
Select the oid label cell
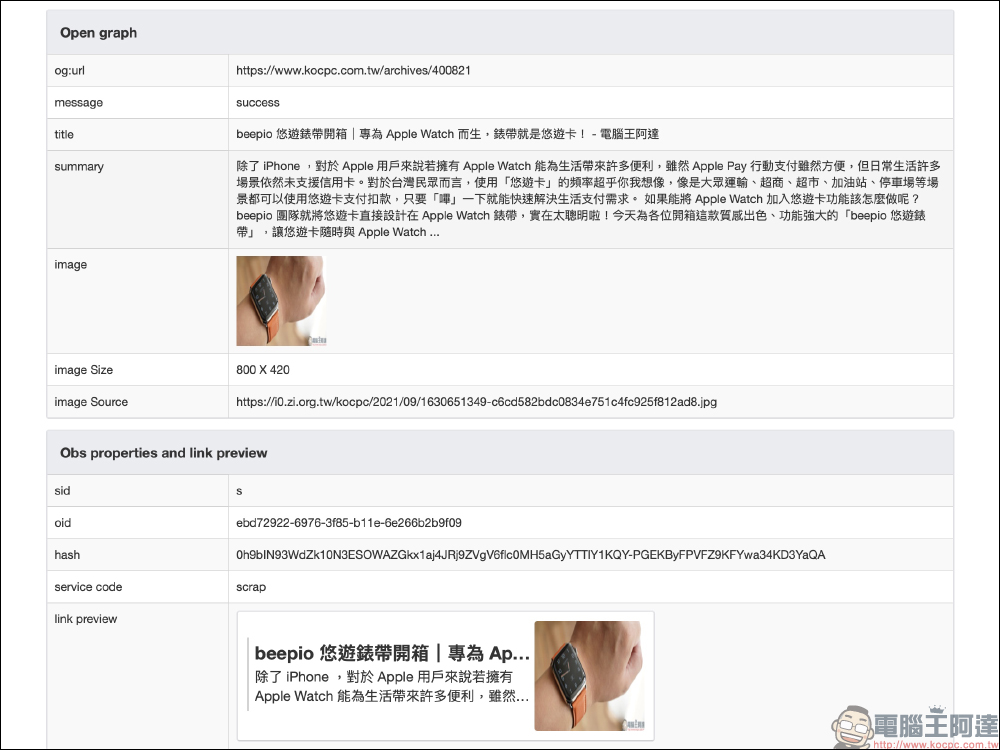[x=138, y=522]
